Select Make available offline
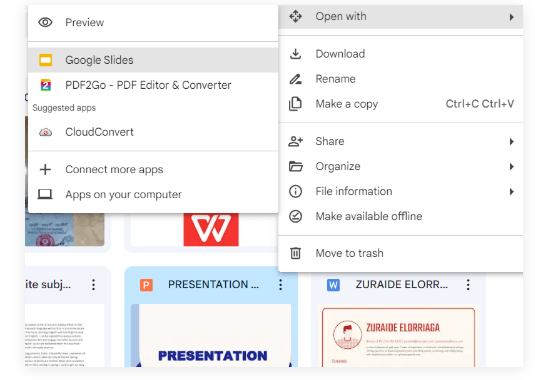 (x=401, y=216)
